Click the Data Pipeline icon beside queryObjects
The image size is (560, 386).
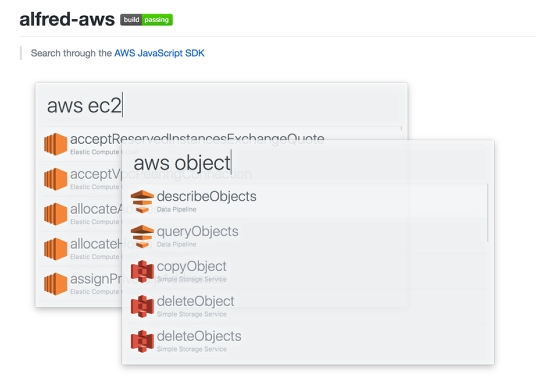click(142, 236)
